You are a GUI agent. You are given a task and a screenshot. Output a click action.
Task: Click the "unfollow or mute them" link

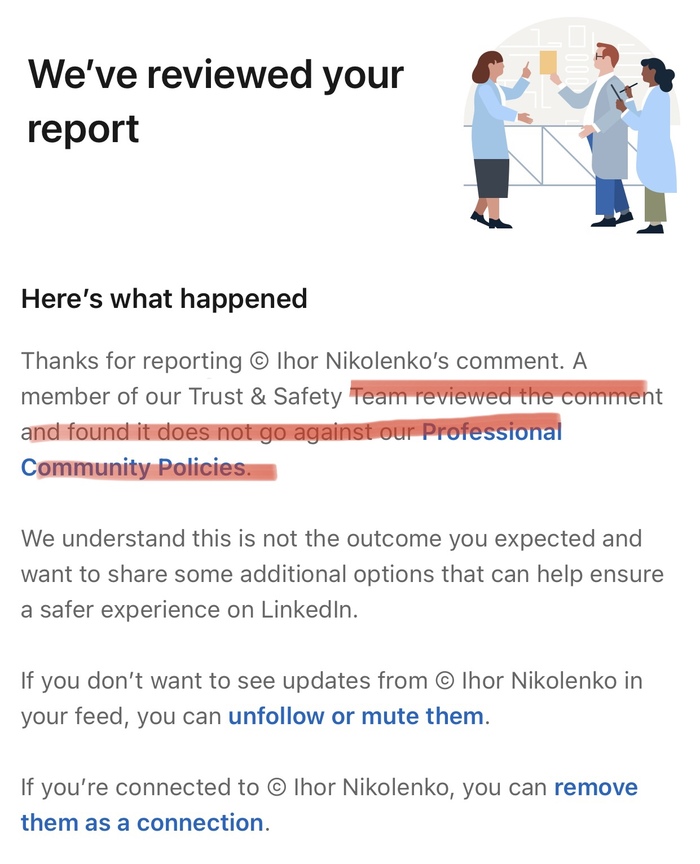coord(356,716)
